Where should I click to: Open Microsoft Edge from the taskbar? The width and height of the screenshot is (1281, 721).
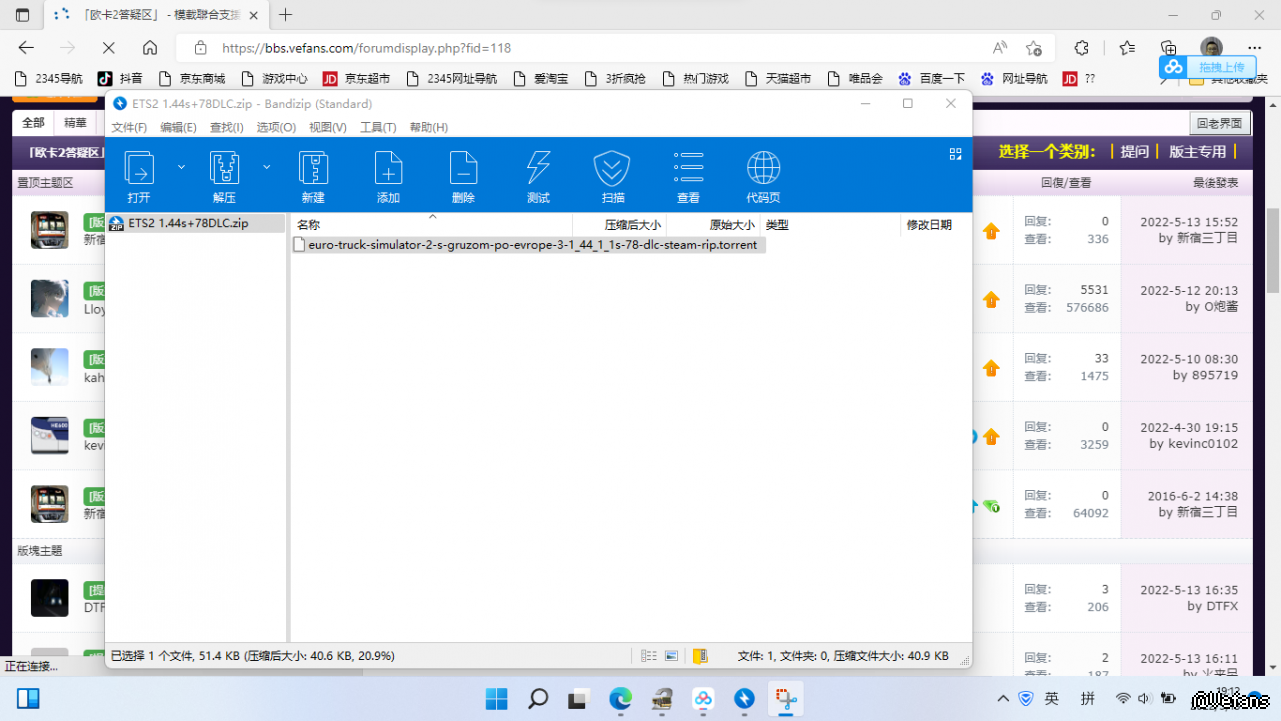pyautogui.click(x=620, y=698)
